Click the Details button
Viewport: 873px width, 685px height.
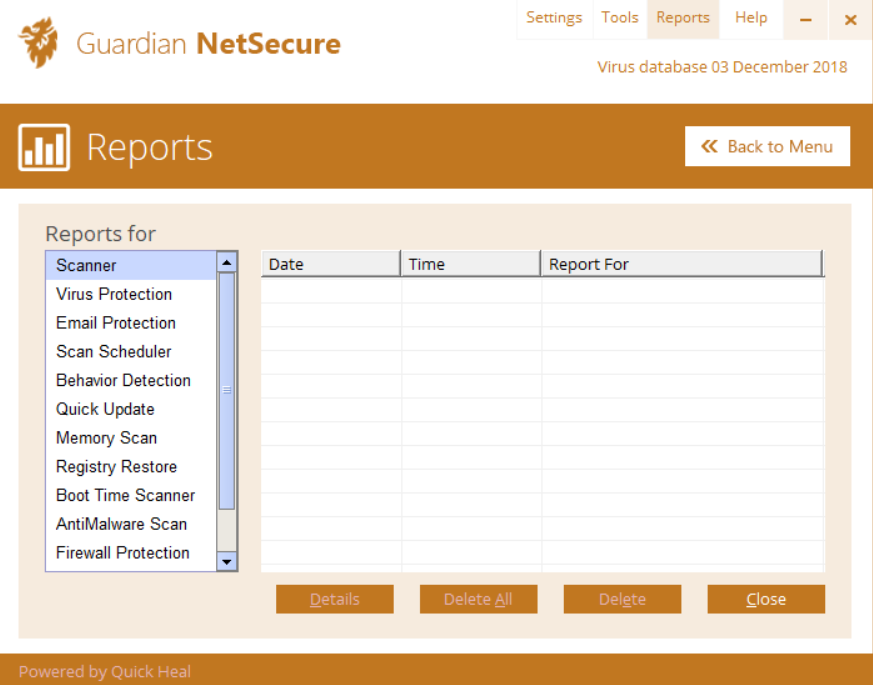(334, 599)
